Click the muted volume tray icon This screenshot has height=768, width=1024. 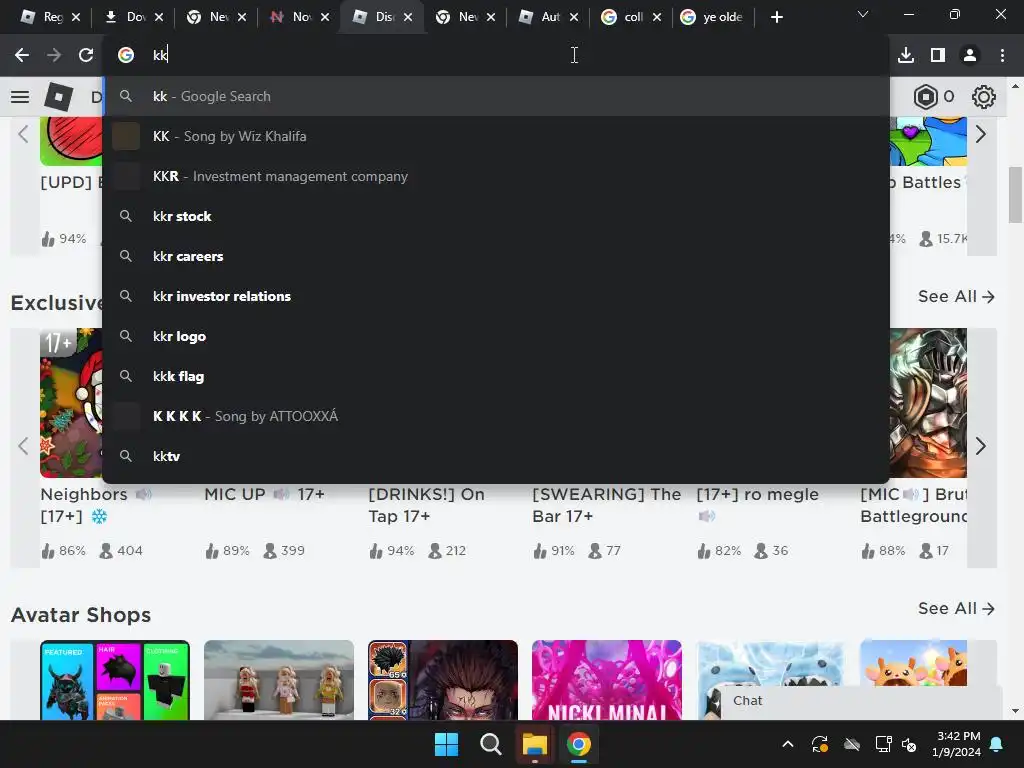(909, 744)
